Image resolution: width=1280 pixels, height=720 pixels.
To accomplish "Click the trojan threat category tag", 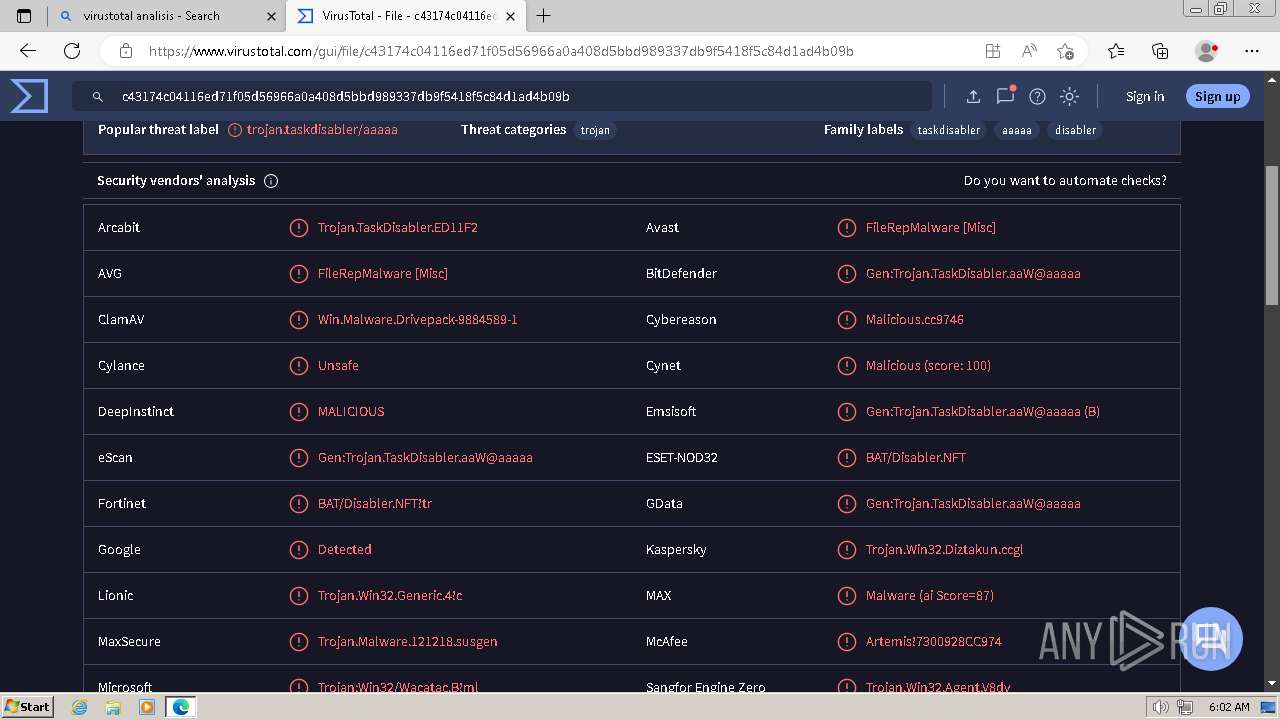I will 595,130.
